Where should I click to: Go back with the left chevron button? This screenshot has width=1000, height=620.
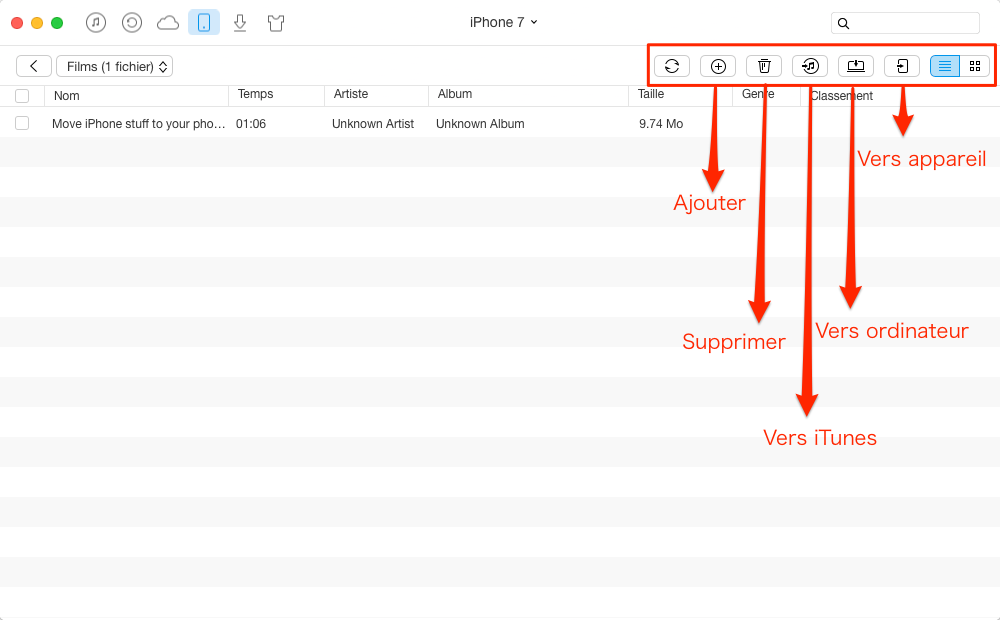click(x=34, y=66)
